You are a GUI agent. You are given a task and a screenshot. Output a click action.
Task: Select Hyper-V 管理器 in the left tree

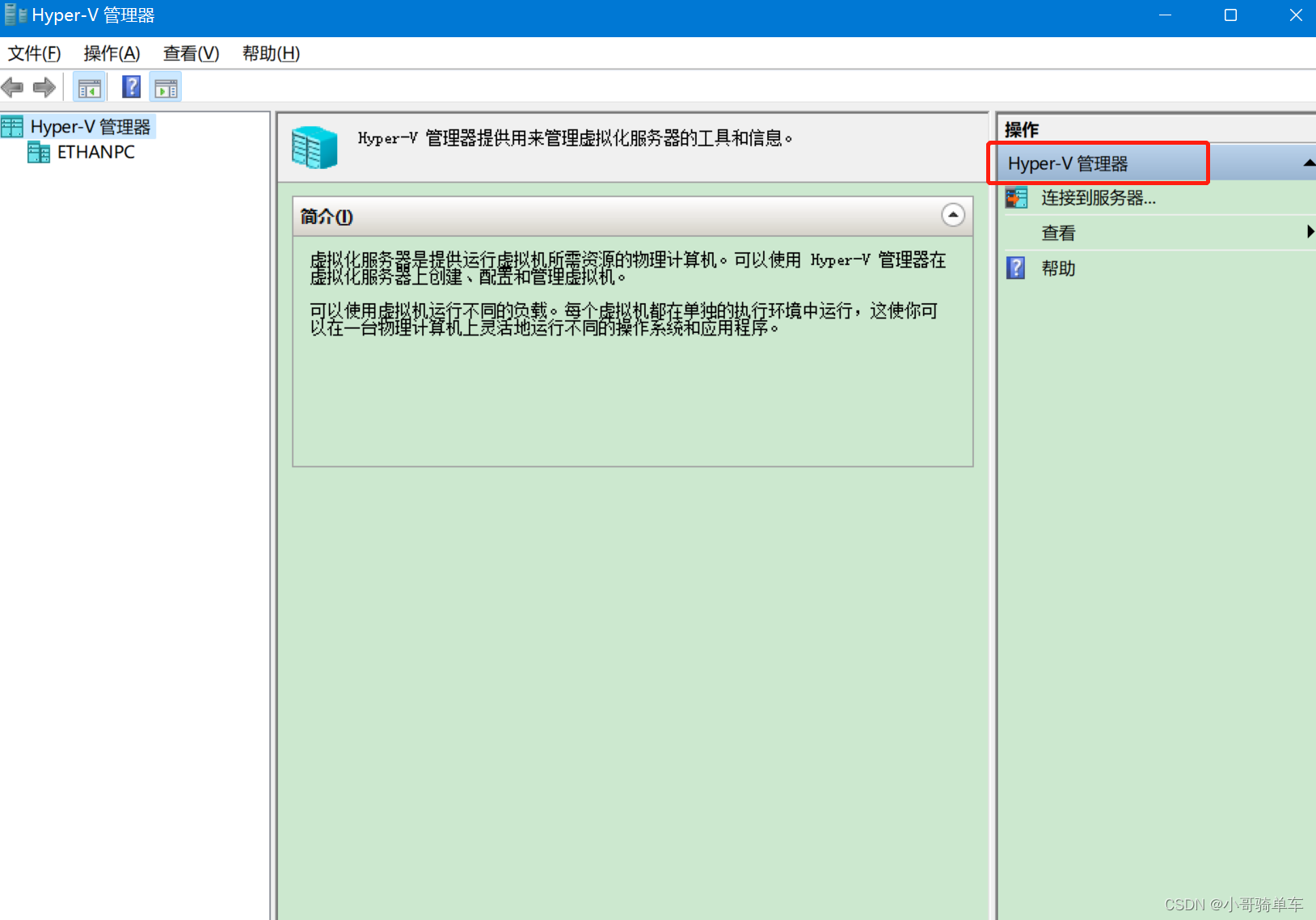point(91,127)
